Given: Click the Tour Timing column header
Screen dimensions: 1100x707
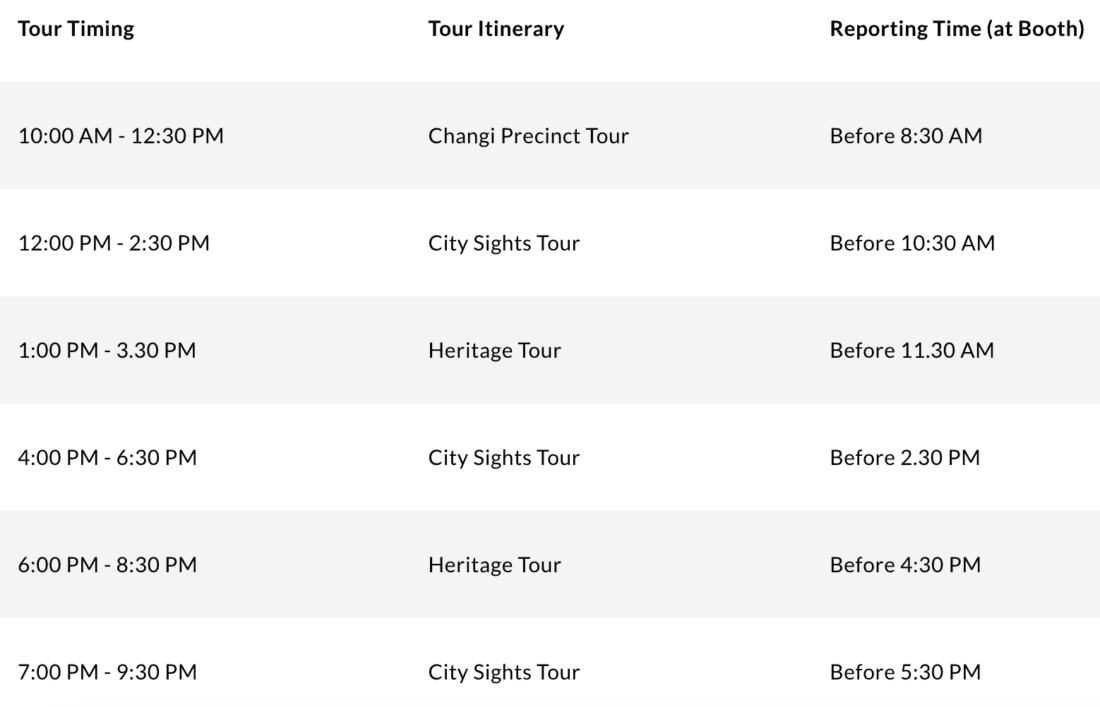Looking at the screenshot, I should (x=76, y=29).
